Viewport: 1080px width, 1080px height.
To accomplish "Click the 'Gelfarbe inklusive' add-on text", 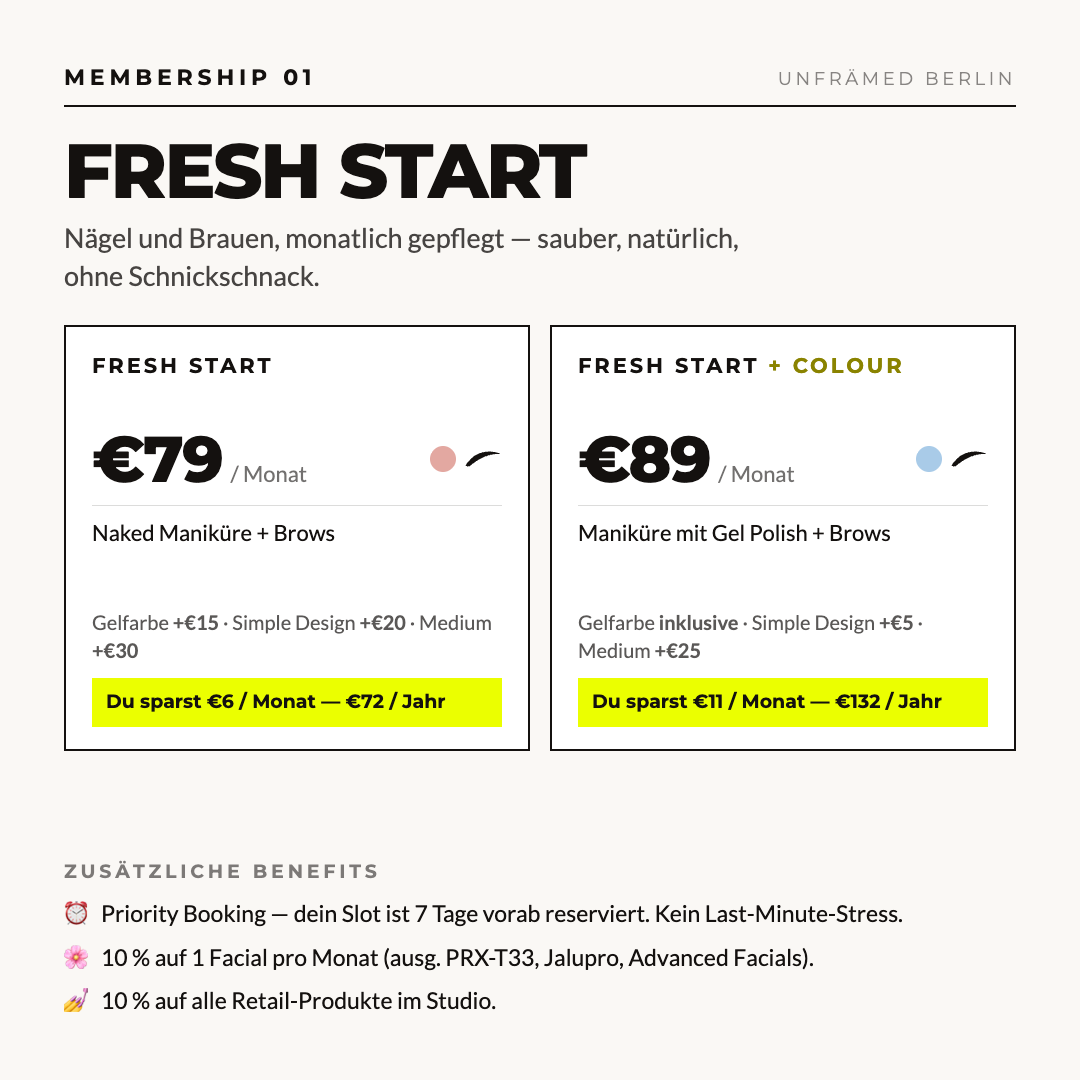I will 658,623.
